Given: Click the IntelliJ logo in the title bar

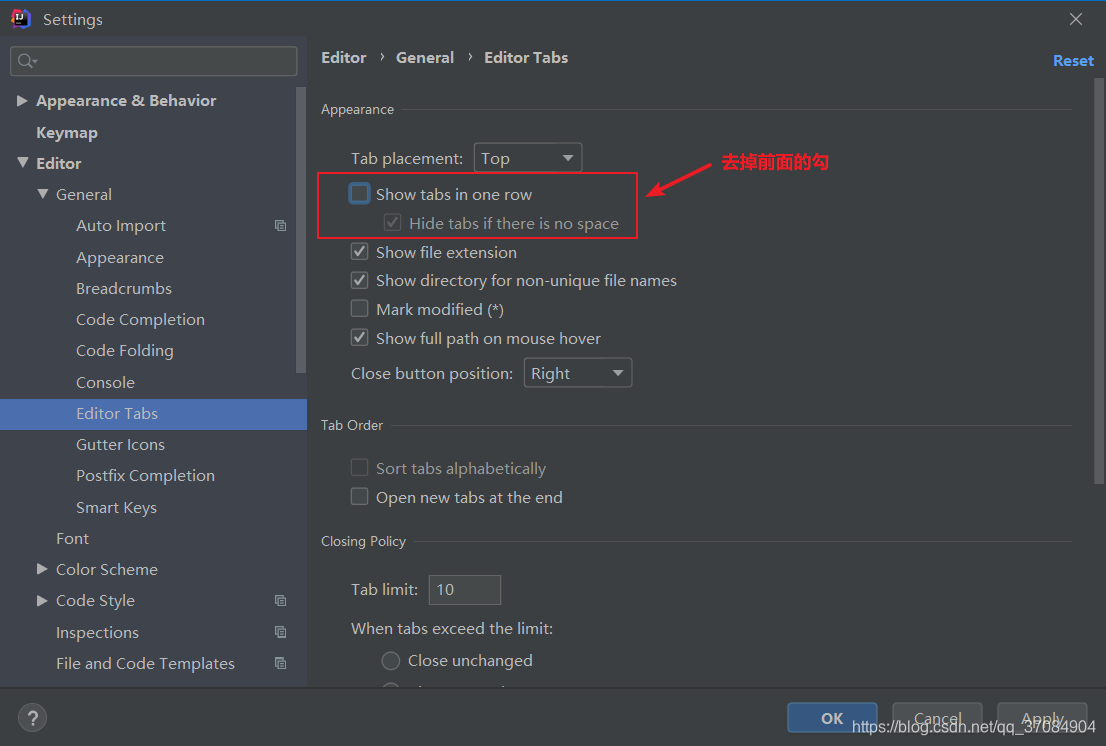Looking at the screenshot, I should pos(21,18).
